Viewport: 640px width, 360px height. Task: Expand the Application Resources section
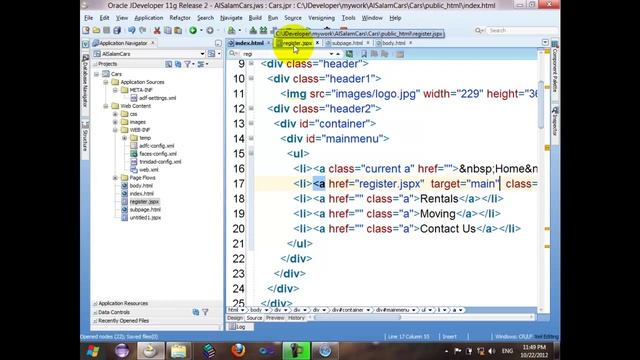pos(95,304)
